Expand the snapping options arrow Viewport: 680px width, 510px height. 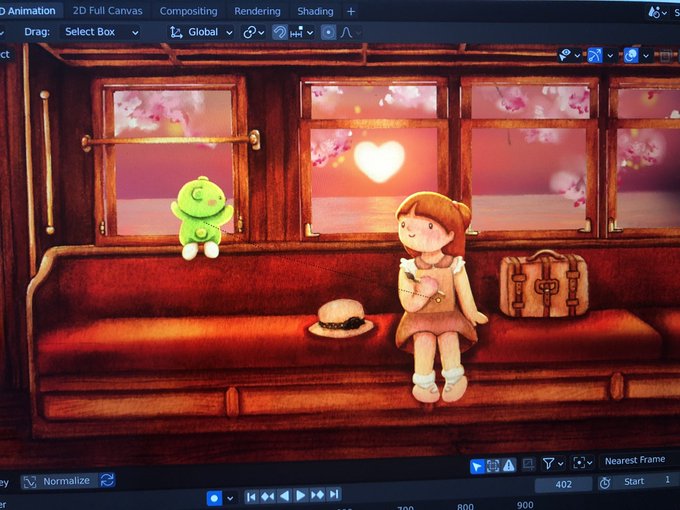tap(310, 33)
